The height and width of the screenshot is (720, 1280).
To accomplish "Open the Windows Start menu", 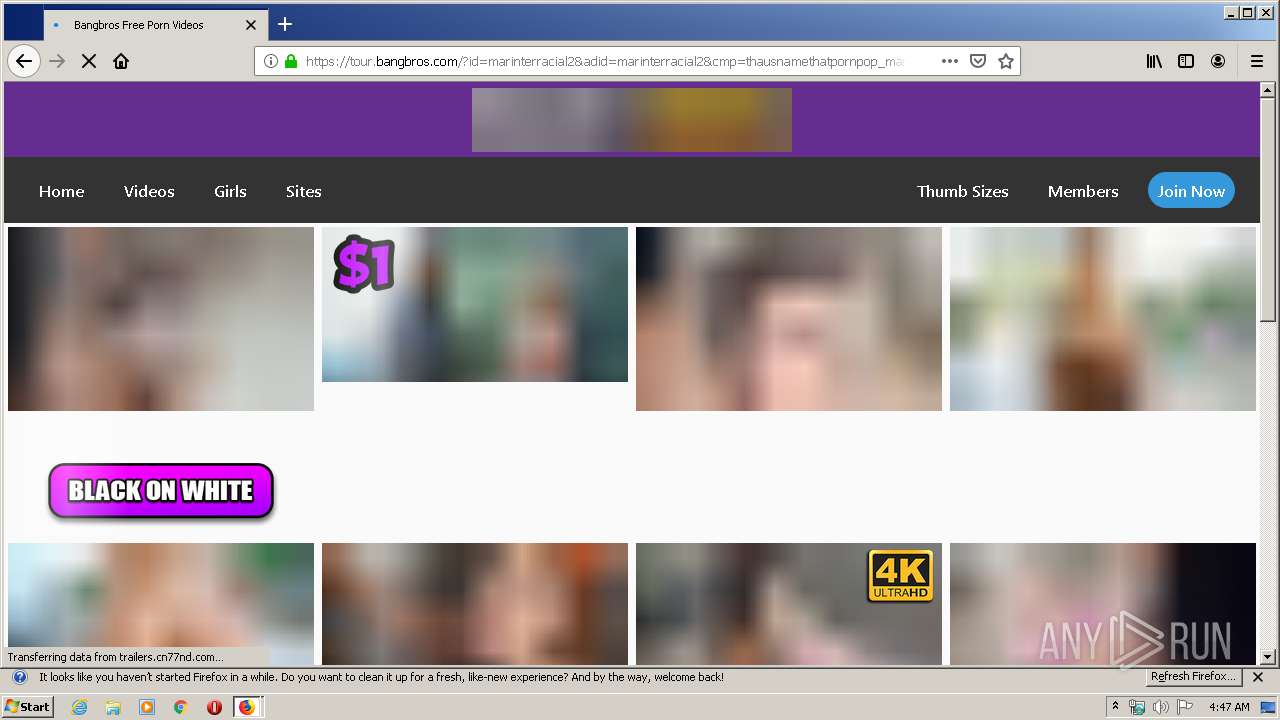I will click(x=28, y=707).
